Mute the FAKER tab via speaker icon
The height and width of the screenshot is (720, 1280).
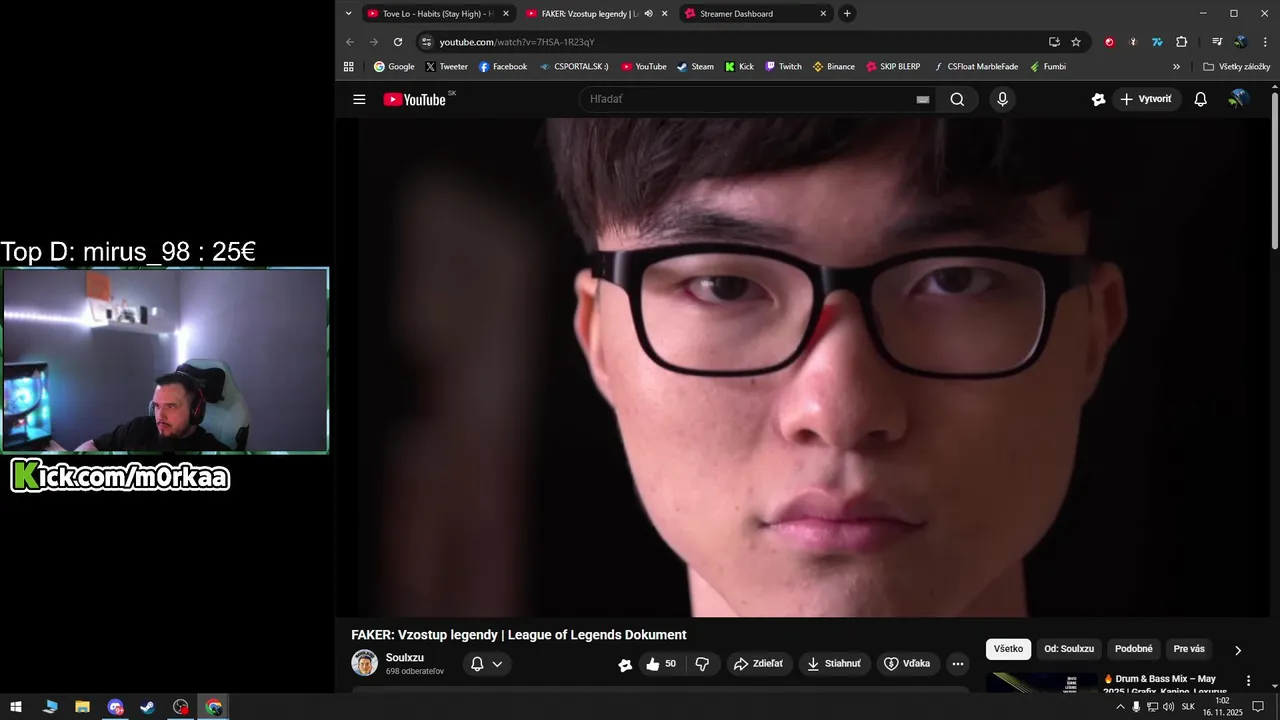648,14
